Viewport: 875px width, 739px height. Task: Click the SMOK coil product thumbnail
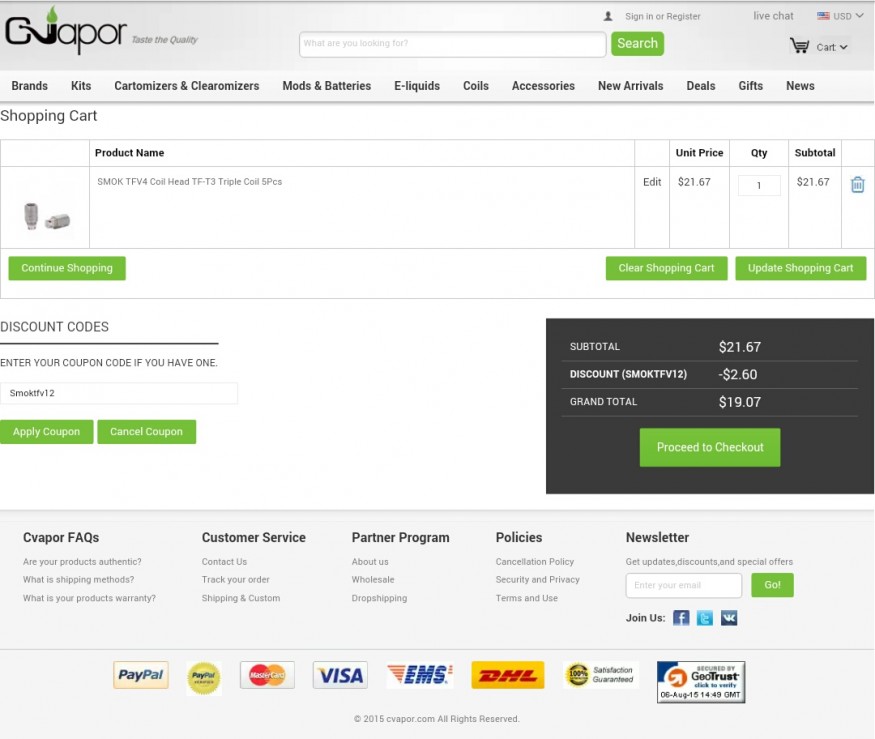[x=47, y=217]
